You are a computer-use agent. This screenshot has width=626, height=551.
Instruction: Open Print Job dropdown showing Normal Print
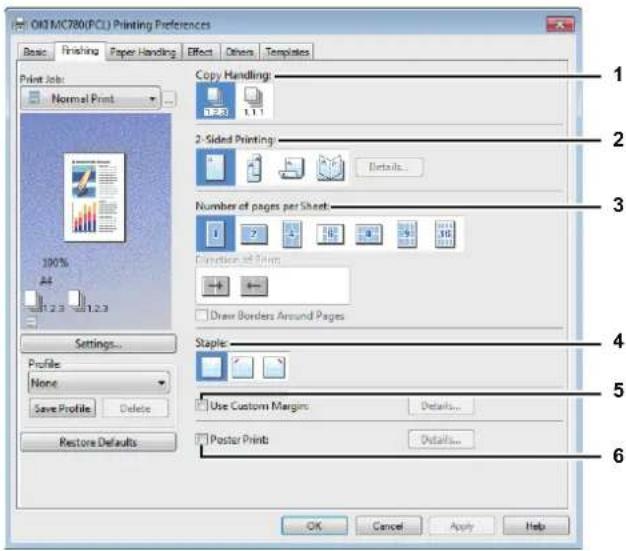coord(91,98)
